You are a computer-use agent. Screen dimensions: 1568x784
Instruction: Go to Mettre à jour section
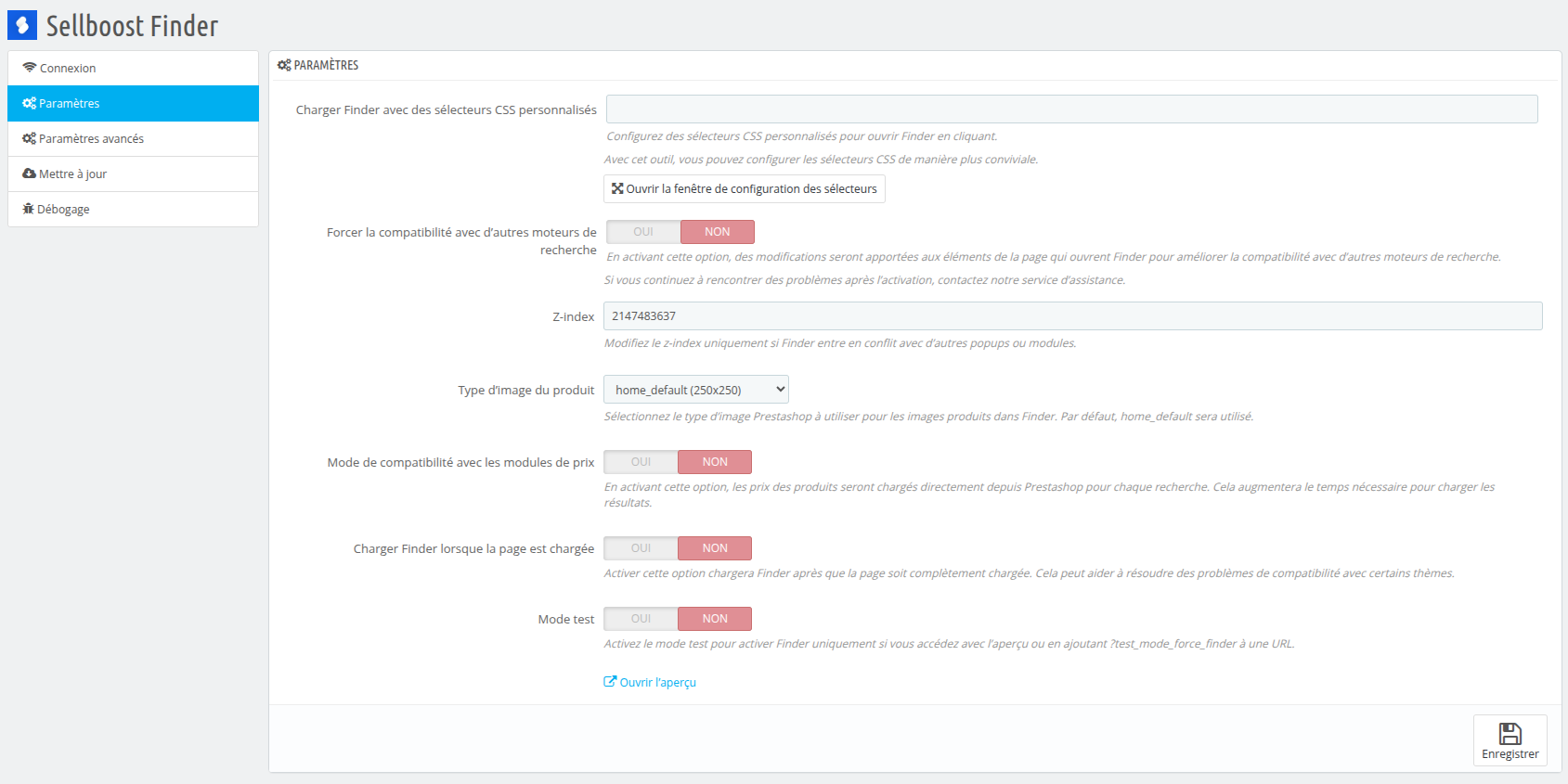tap(133, 174)
